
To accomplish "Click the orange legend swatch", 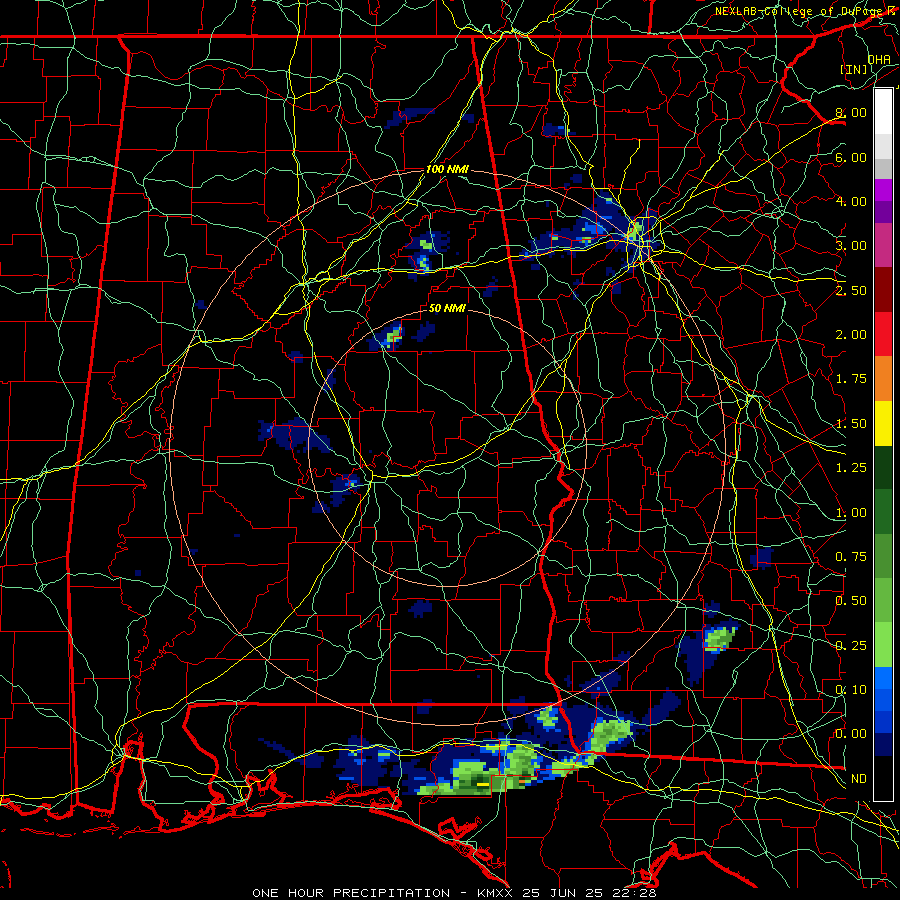I will tap(883, 379).
